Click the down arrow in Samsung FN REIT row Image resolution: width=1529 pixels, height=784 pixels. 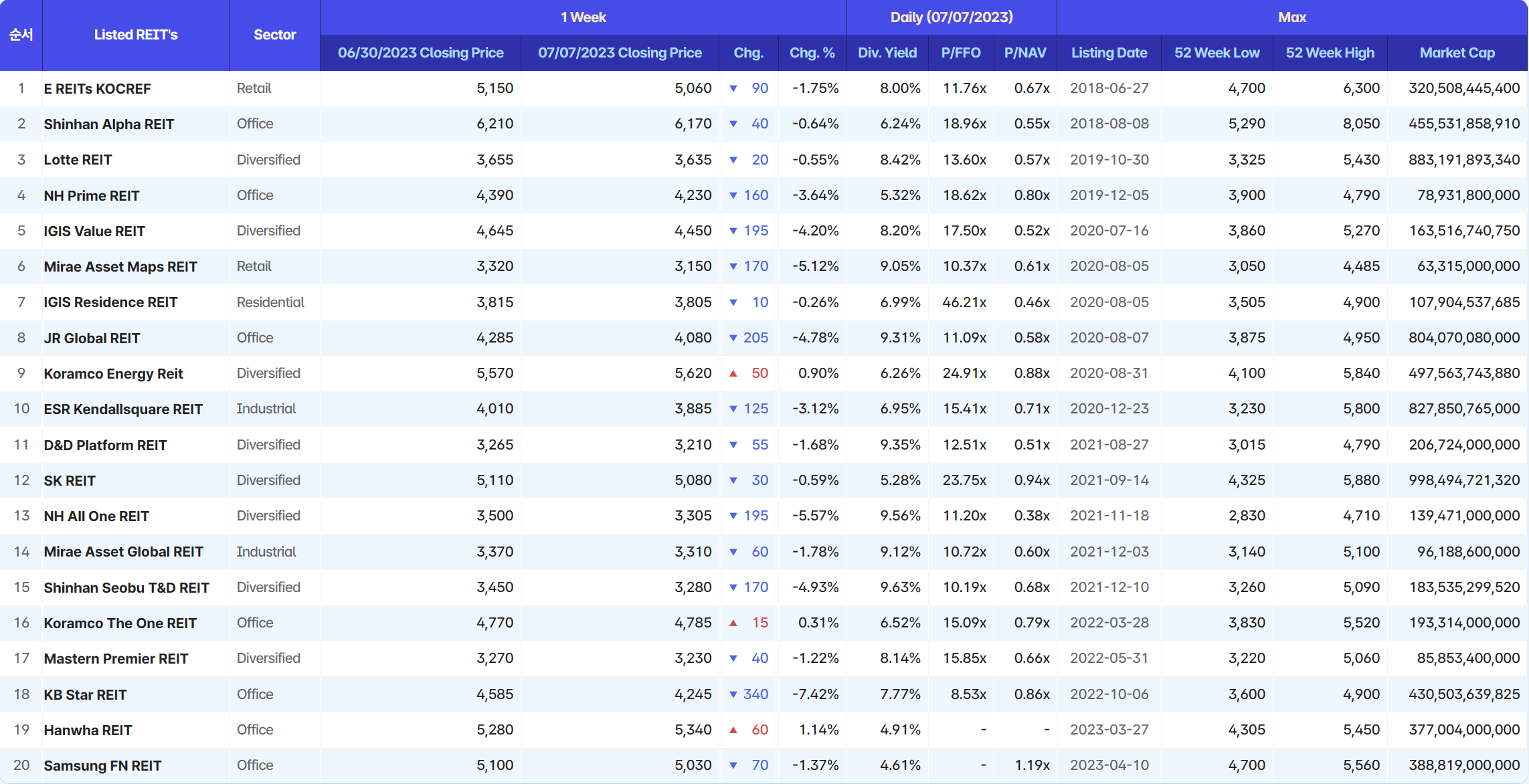coord(733,765)
